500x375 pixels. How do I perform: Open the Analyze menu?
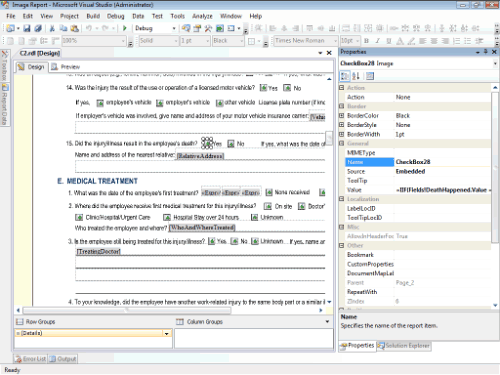click(202, 16)
